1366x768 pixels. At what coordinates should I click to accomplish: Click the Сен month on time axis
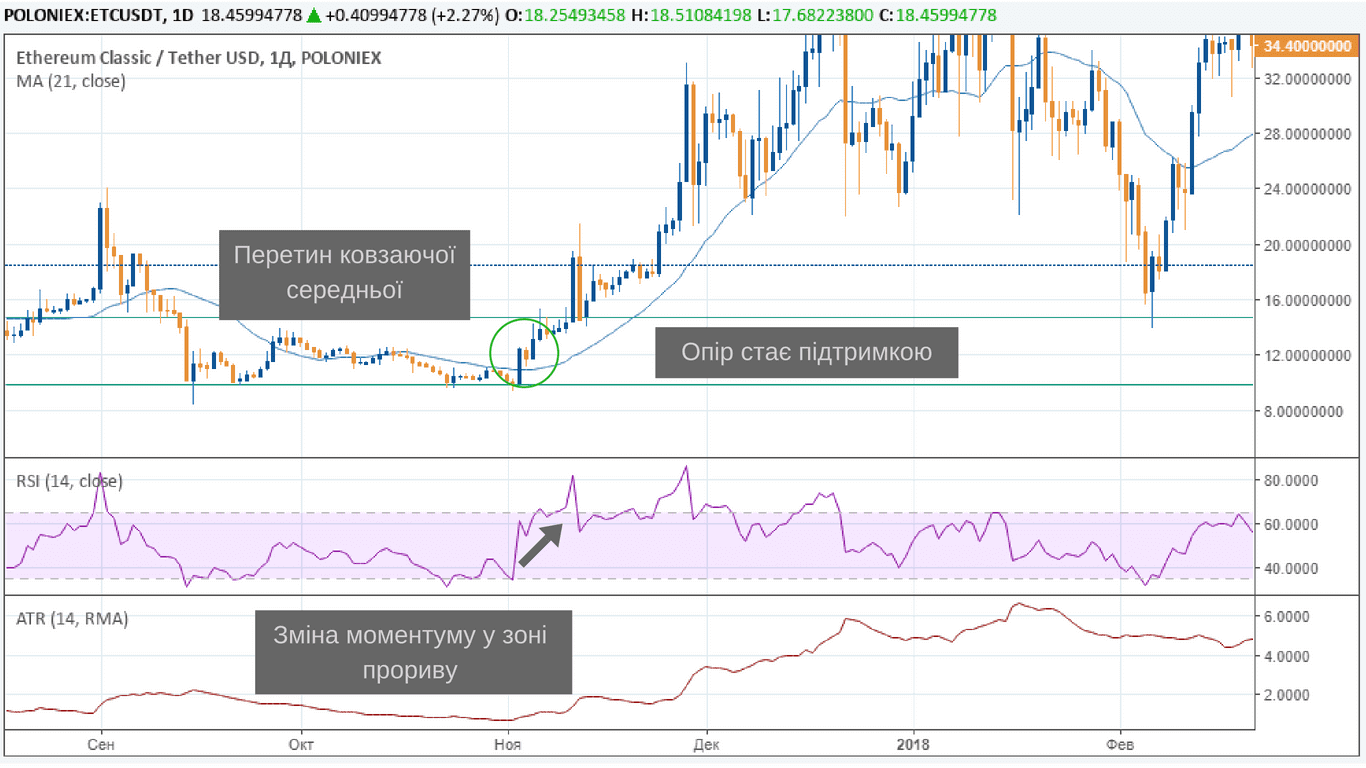(100, 744)
